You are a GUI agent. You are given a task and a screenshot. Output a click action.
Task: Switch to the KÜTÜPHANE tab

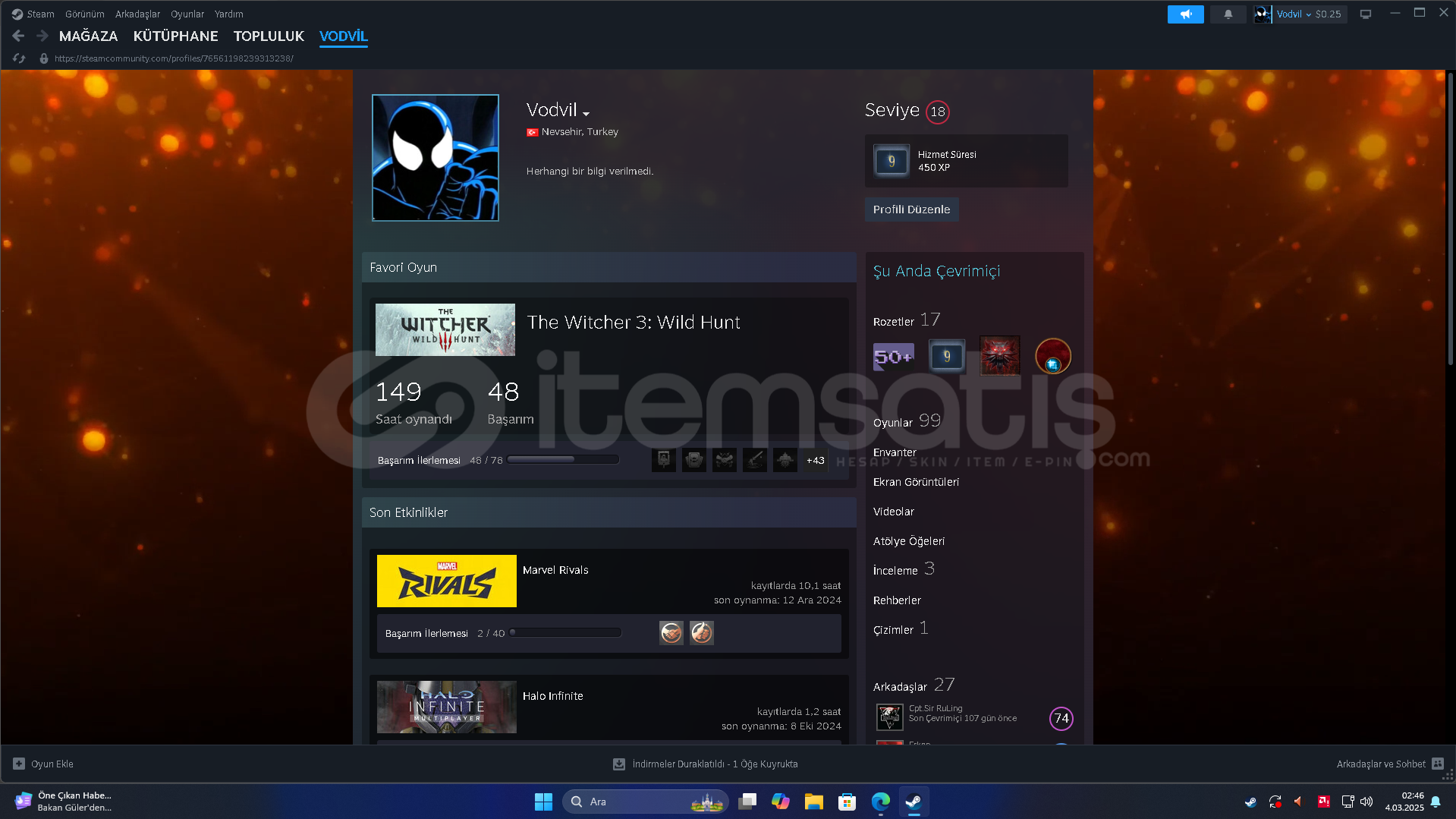(175, 36)
